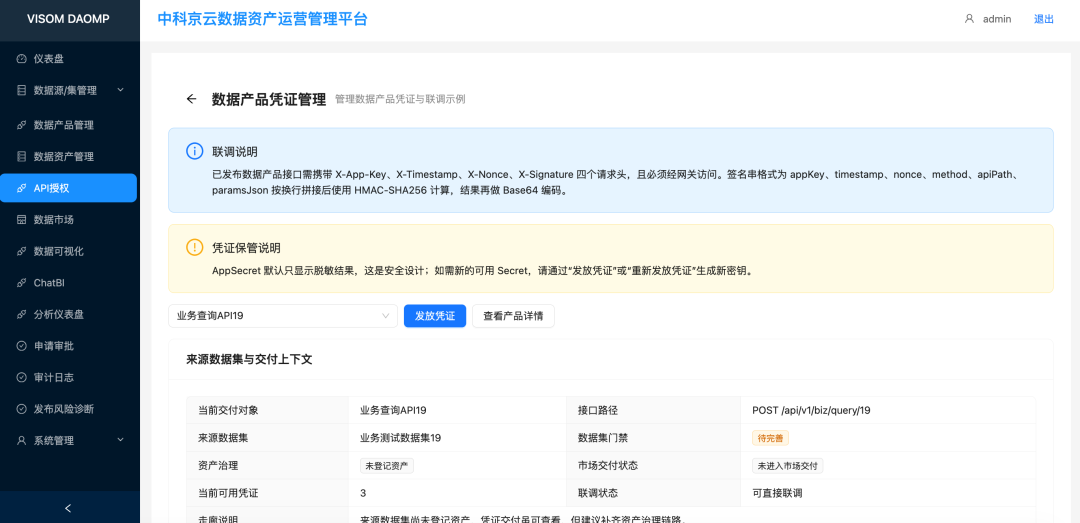The width and height of the screenshot is (1080, 523).
Task: Open 分析仪表盘 menu item
Action: click(70, 314)
